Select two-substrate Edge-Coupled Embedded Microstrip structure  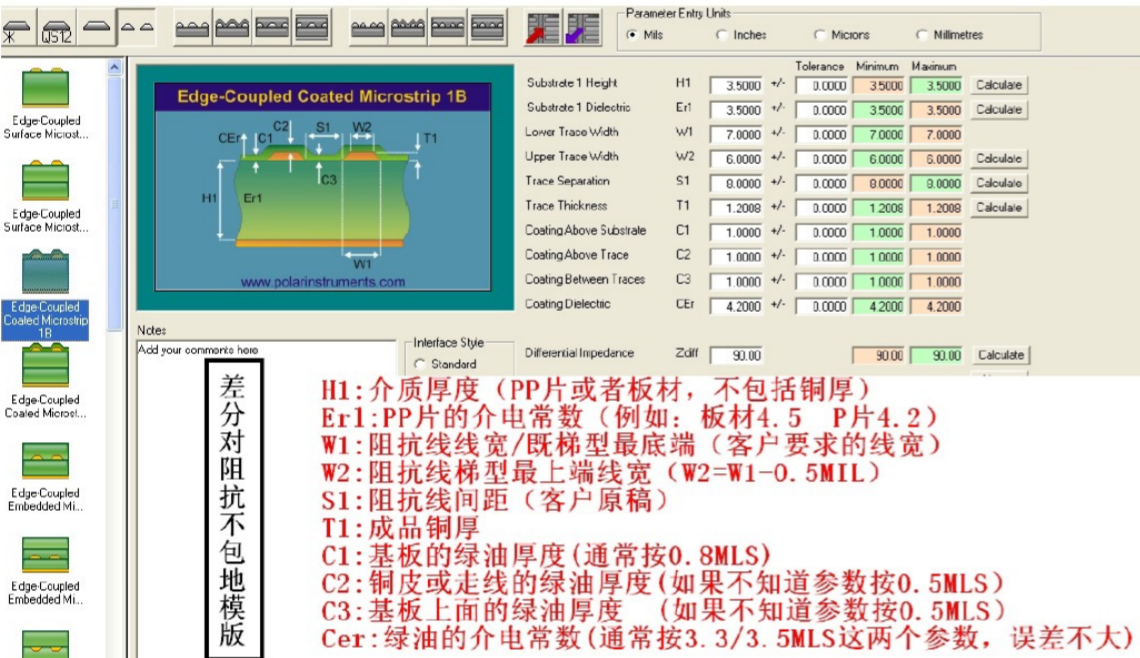pyautogui.click(x=45, y=570)
